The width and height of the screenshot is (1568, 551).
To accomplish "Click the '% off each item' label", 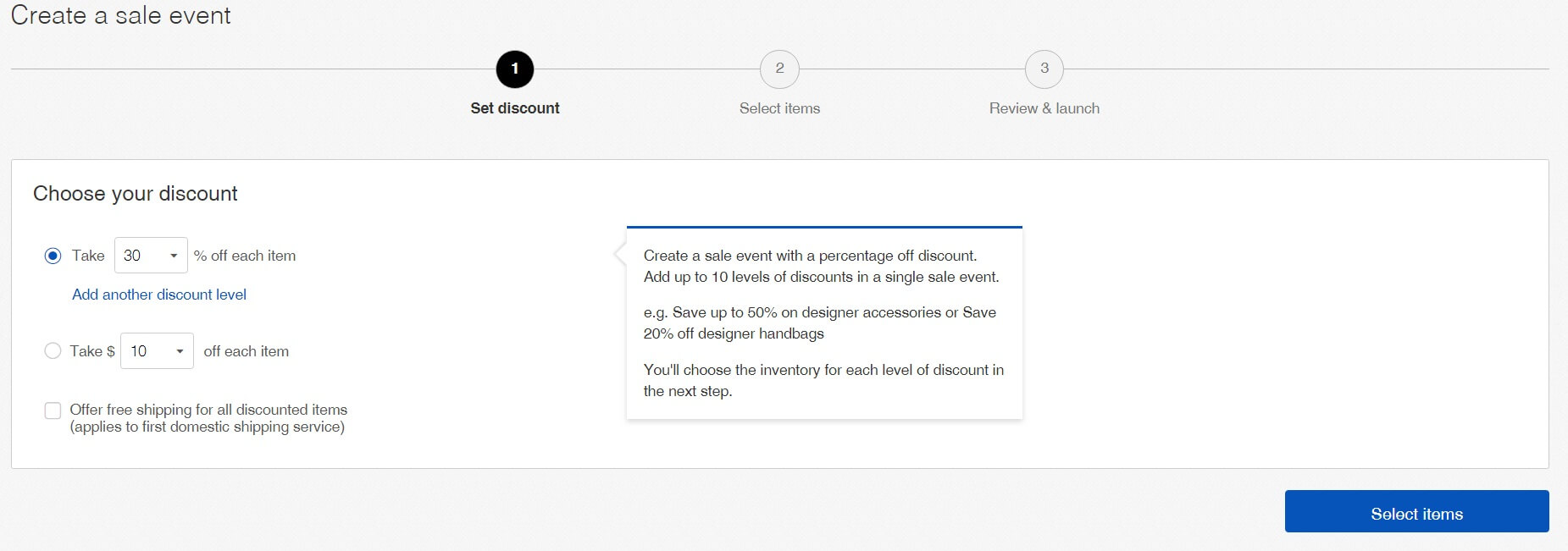I will point(245,256).
